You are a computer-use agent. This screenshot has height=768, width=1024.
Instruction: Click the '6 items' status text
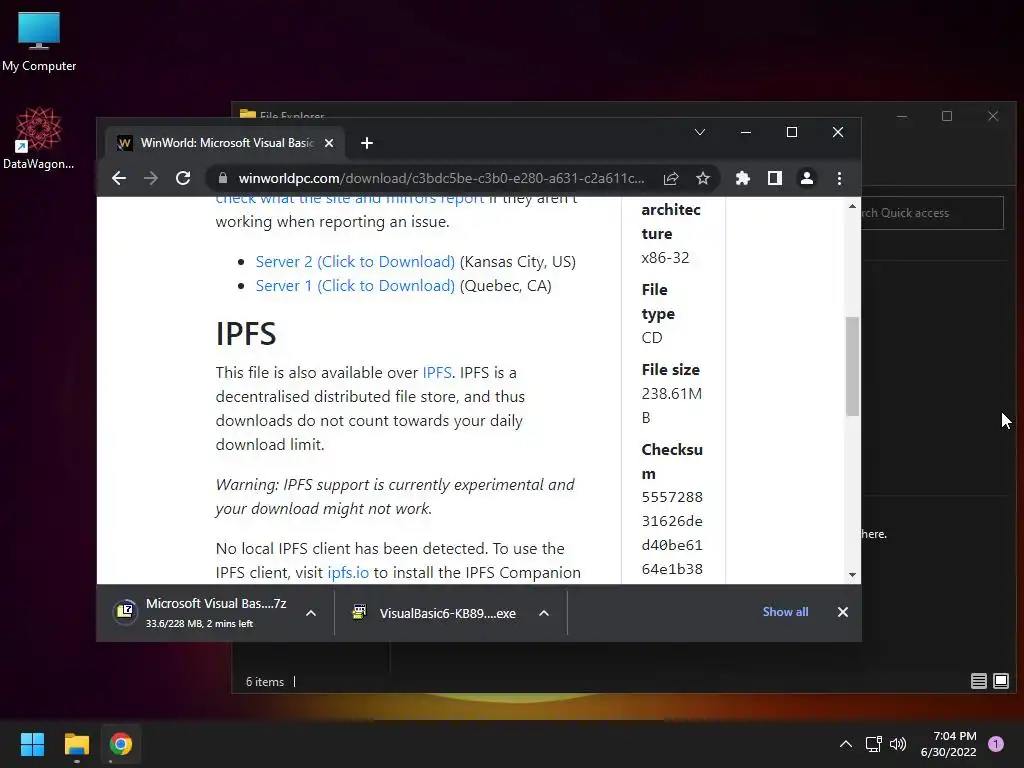(x=265, y=682)
